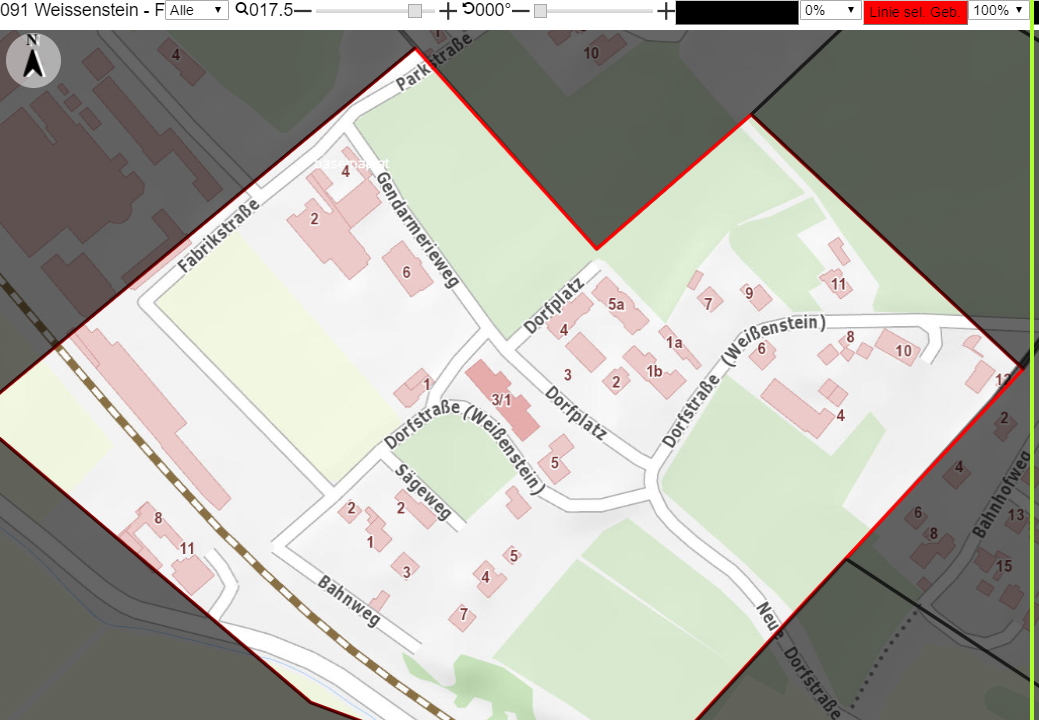Open the 100% dropdown
1039x720 pixels.
pyautogui.click(x=998, y=10)
